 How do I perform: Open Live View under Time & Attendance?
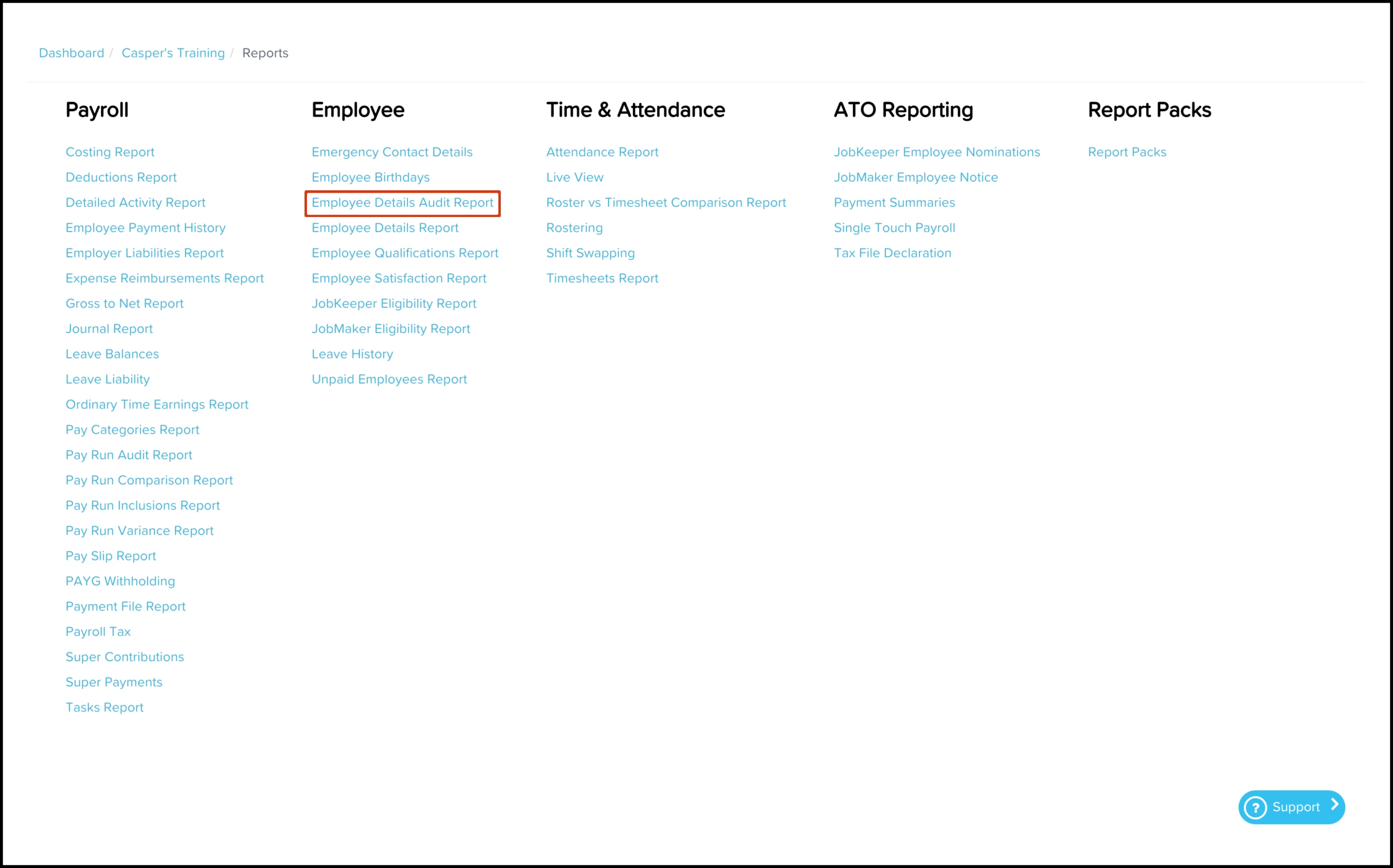click(574, 177)
